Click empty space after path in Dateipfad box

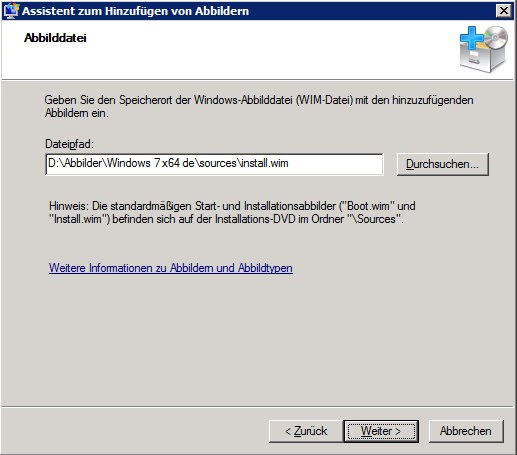pos(335,164)
